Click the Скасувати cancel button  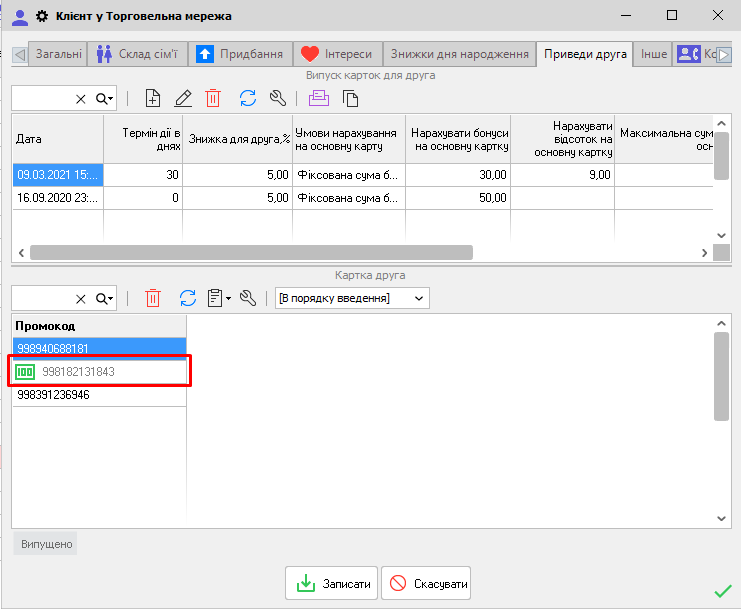point(426,583)
